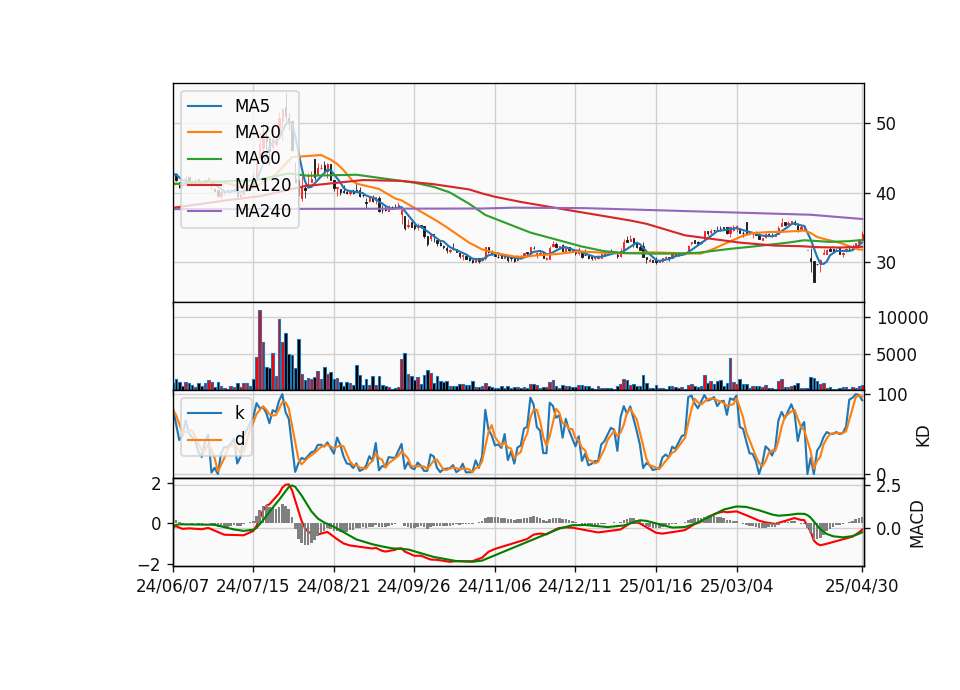Click the price axis value 30
The height and width of the screenshot is (690, 960).
pos(886,263)
